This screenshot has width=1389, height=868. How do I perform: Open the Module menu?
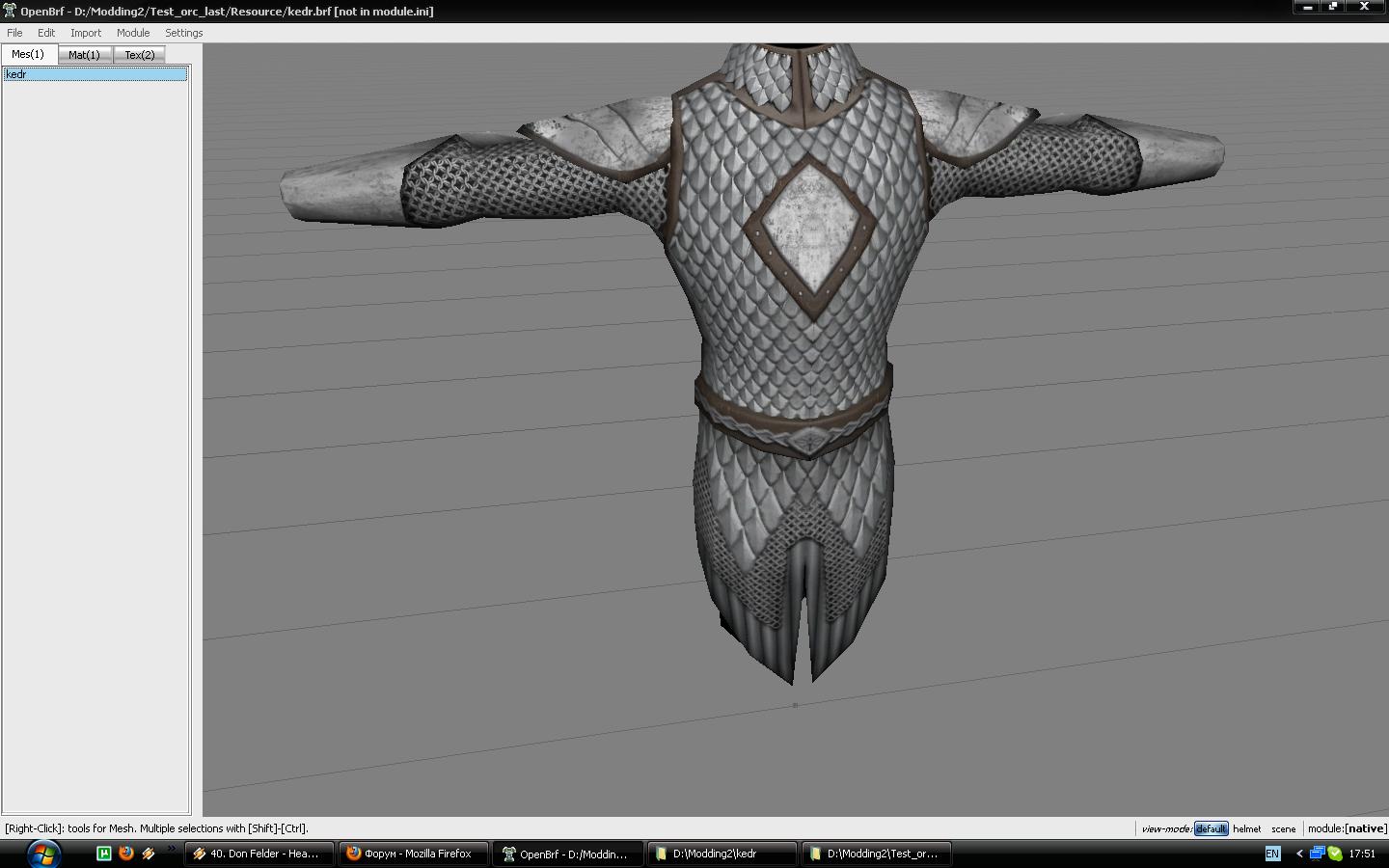(x=133, y=33)
